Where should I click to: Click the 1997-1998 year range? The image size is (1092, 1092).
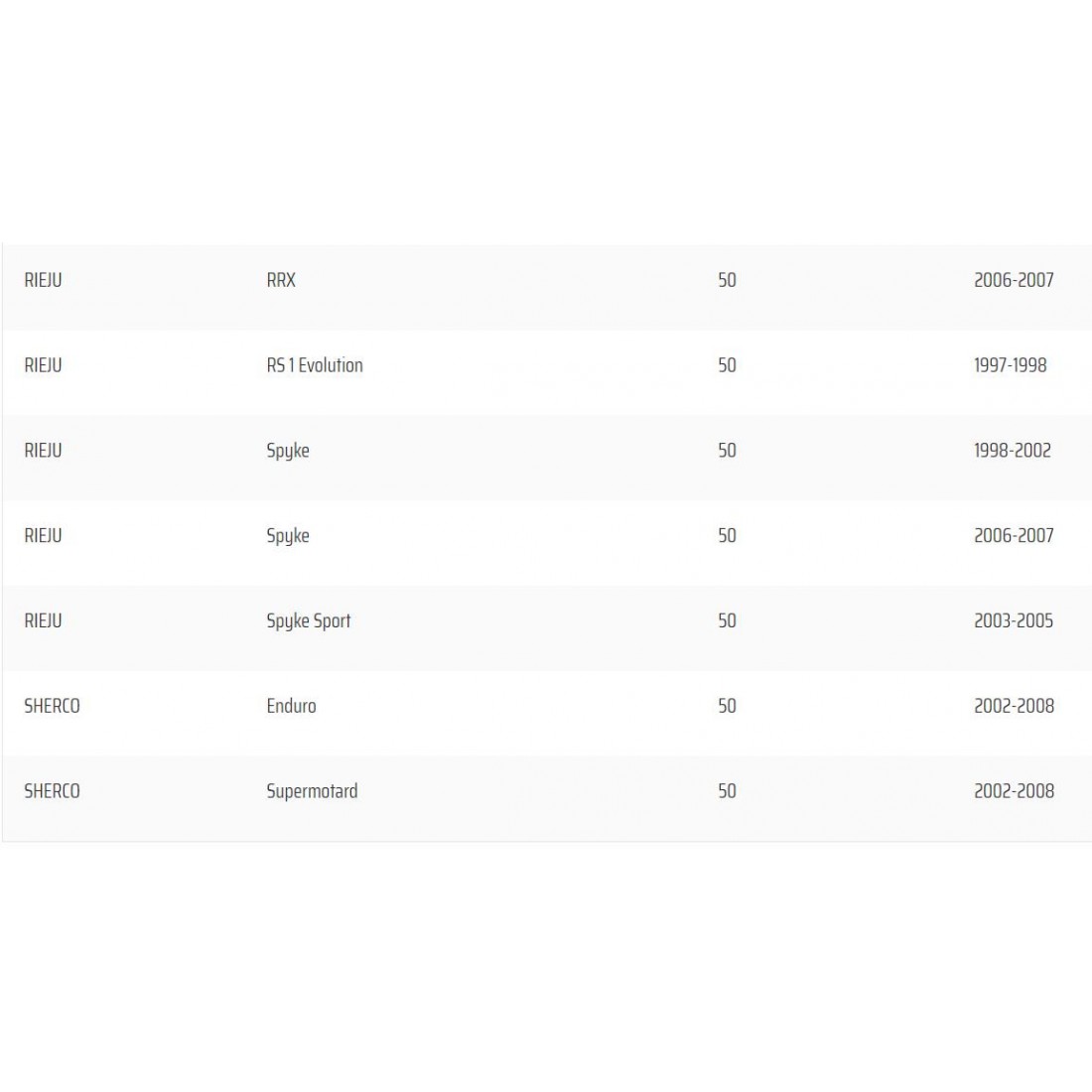(x=1010, y=365)
